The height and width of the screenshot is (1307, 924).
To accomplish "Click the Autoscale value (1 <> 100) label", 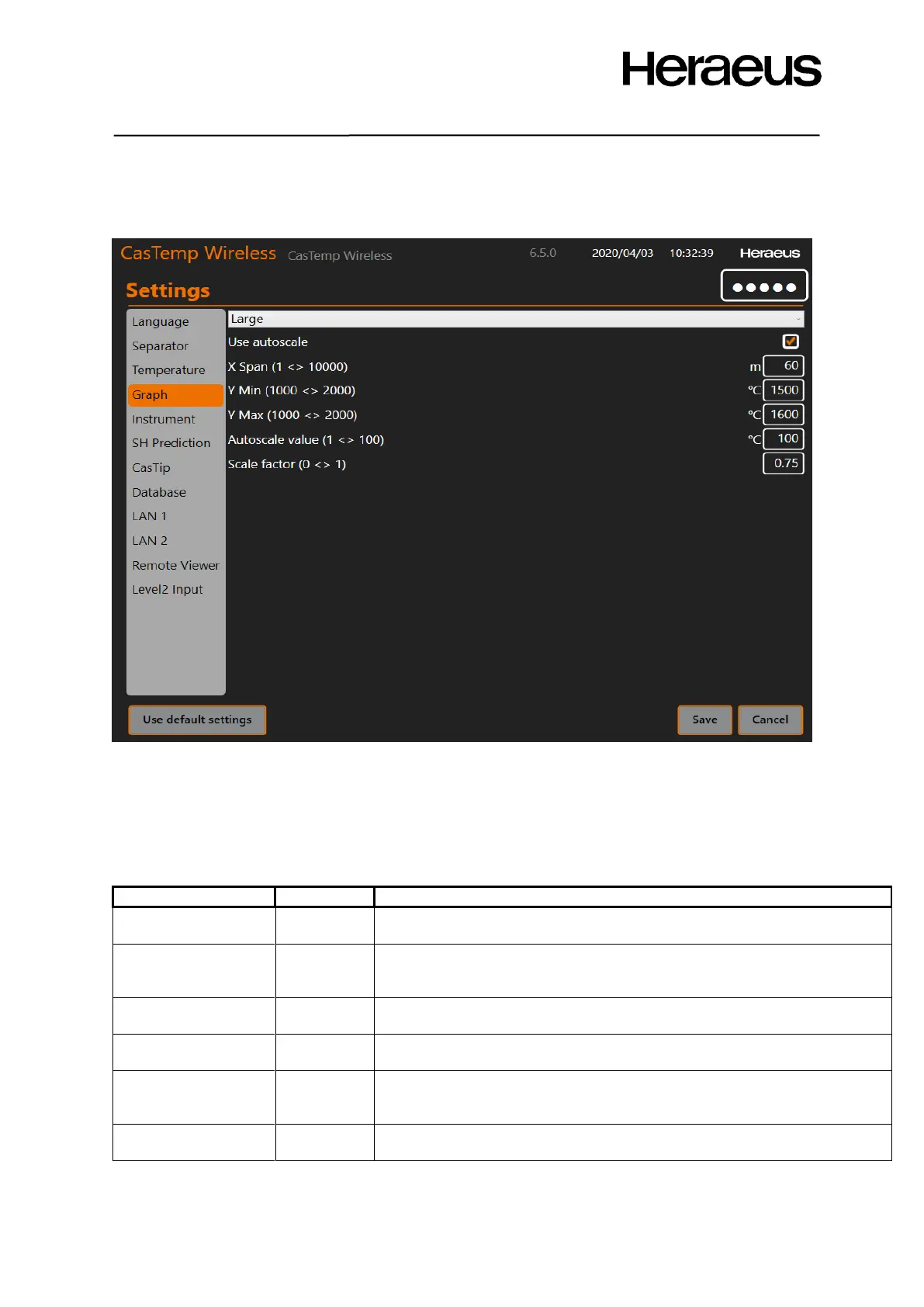I will (306, 439).
